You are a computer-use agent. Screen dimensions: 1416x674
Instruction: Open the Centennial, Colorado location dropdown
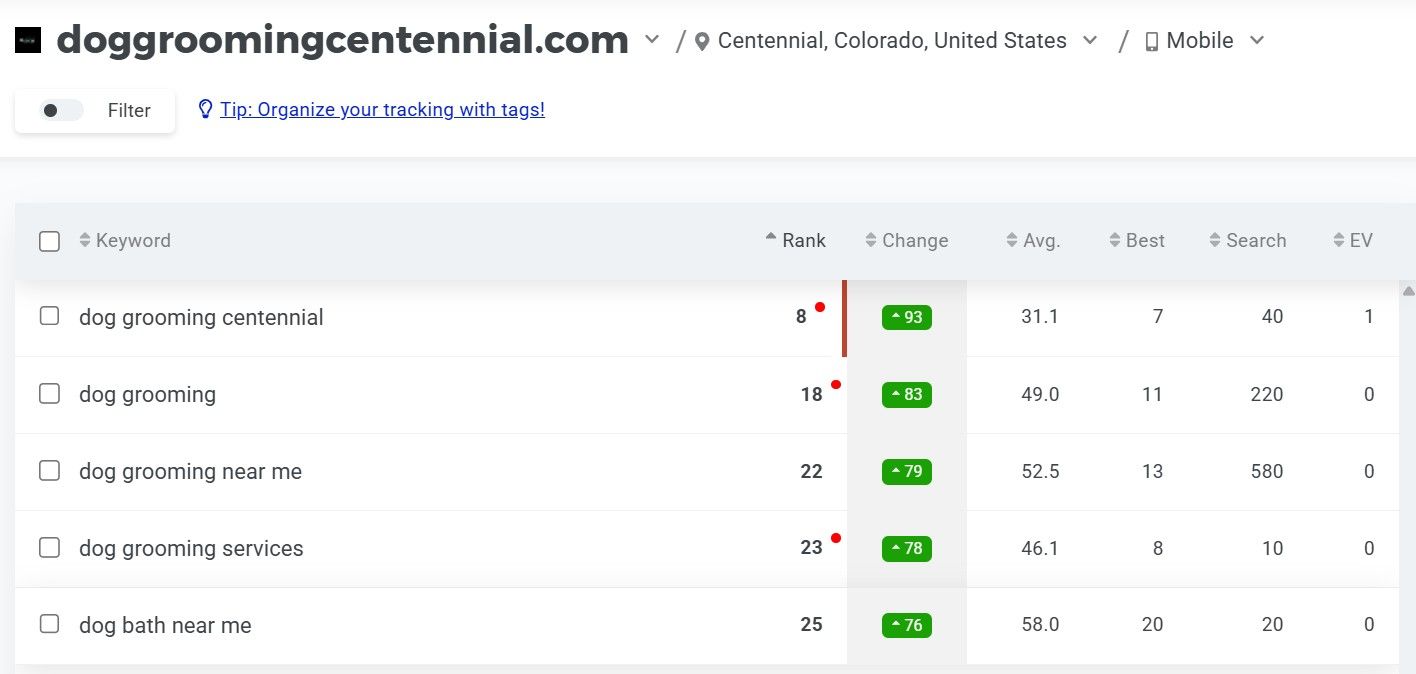(x=1090, y=41)
